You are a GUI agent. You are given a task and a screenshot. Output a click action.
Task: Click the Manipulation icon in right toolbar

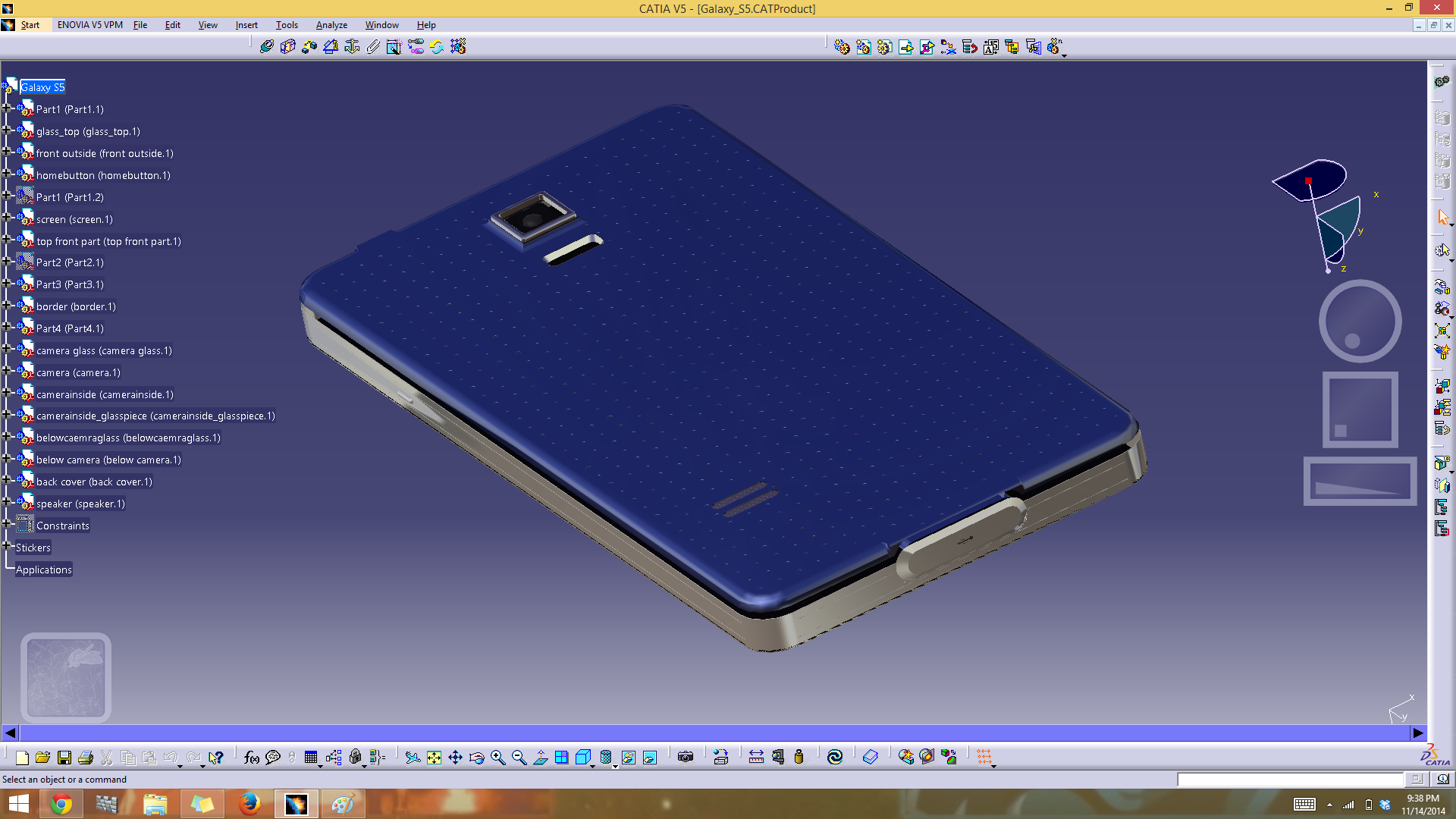click(1442, 287)
